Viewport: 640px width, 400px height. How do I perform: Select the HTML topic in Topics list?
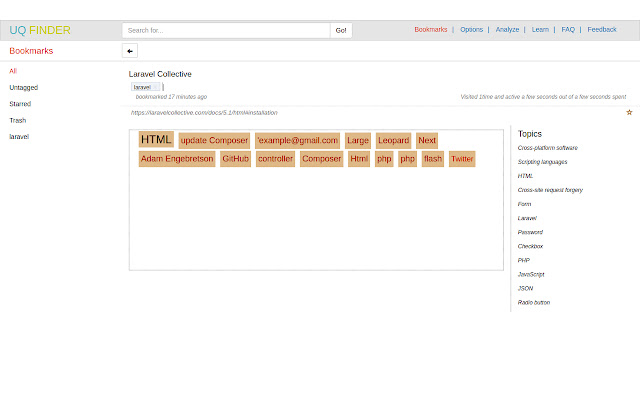[525, 176]
